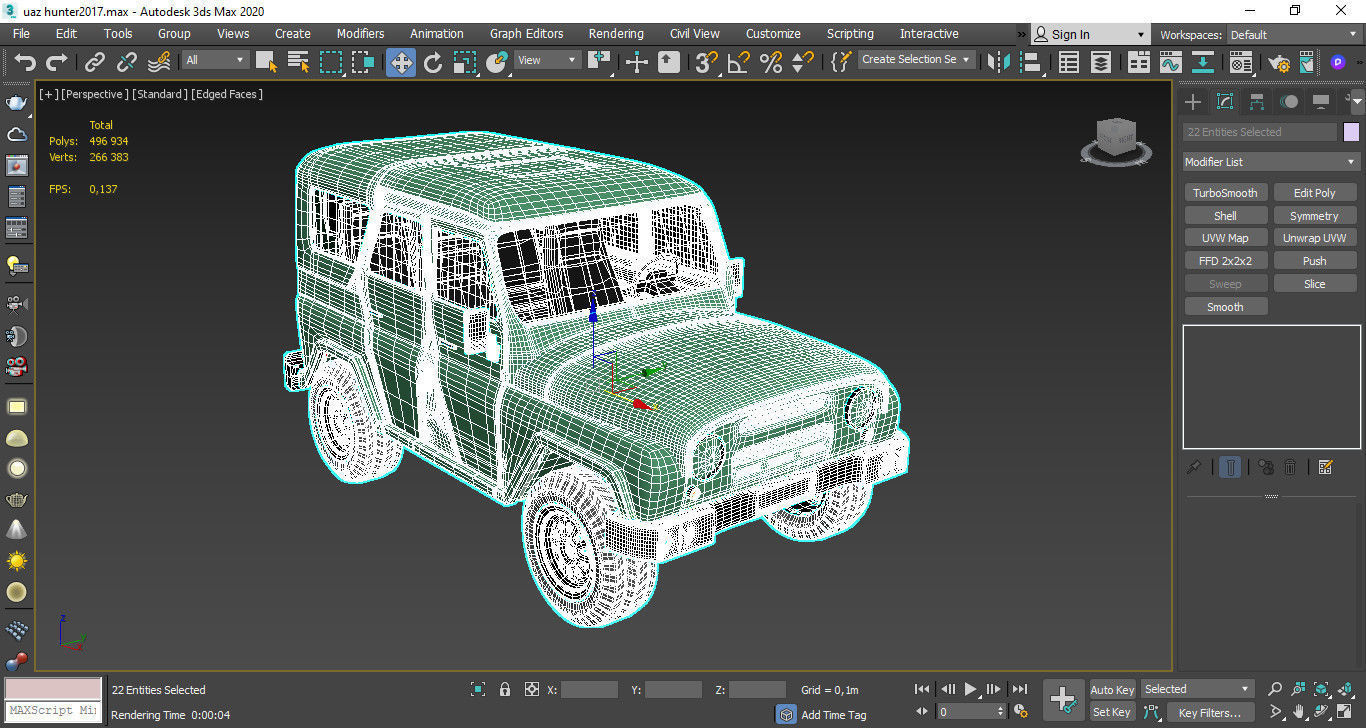Toggle Isolate Selection in the status bar
This screenshot has width=1366, height=728.
tap(478, 689)
